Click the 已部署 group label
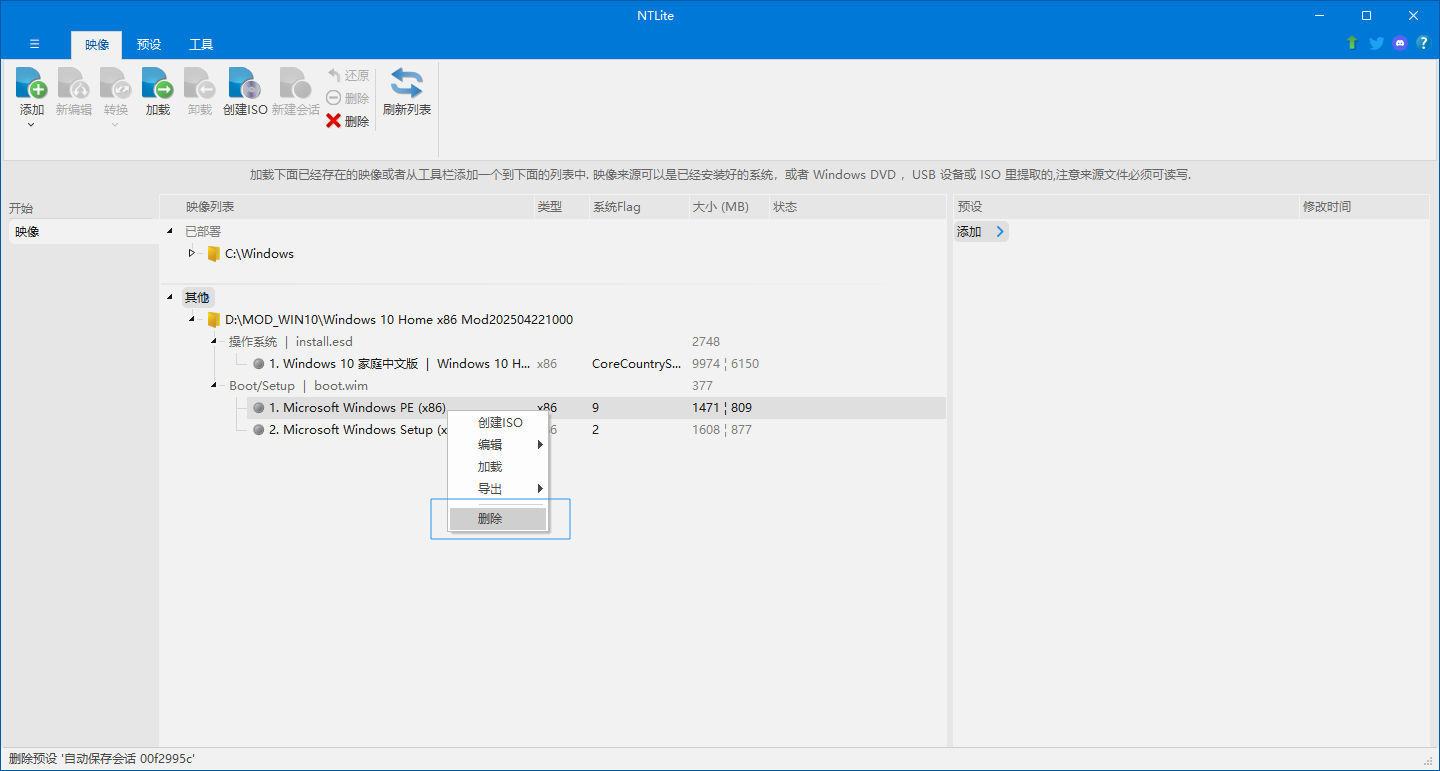The height and width of the screenshot is (771, 1440). (203, 232)
